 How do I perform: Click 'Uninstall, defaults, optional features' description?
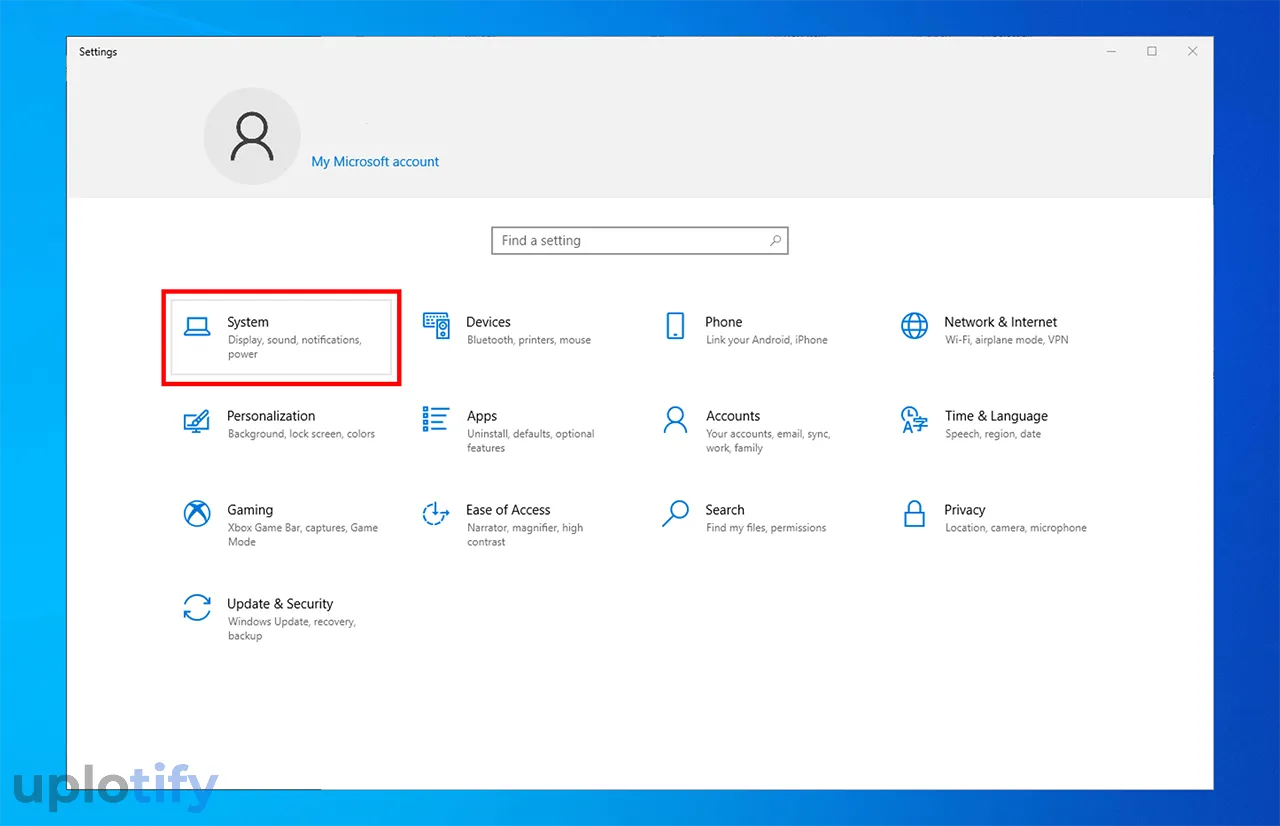pyautogui.click(x=531, y=441)
